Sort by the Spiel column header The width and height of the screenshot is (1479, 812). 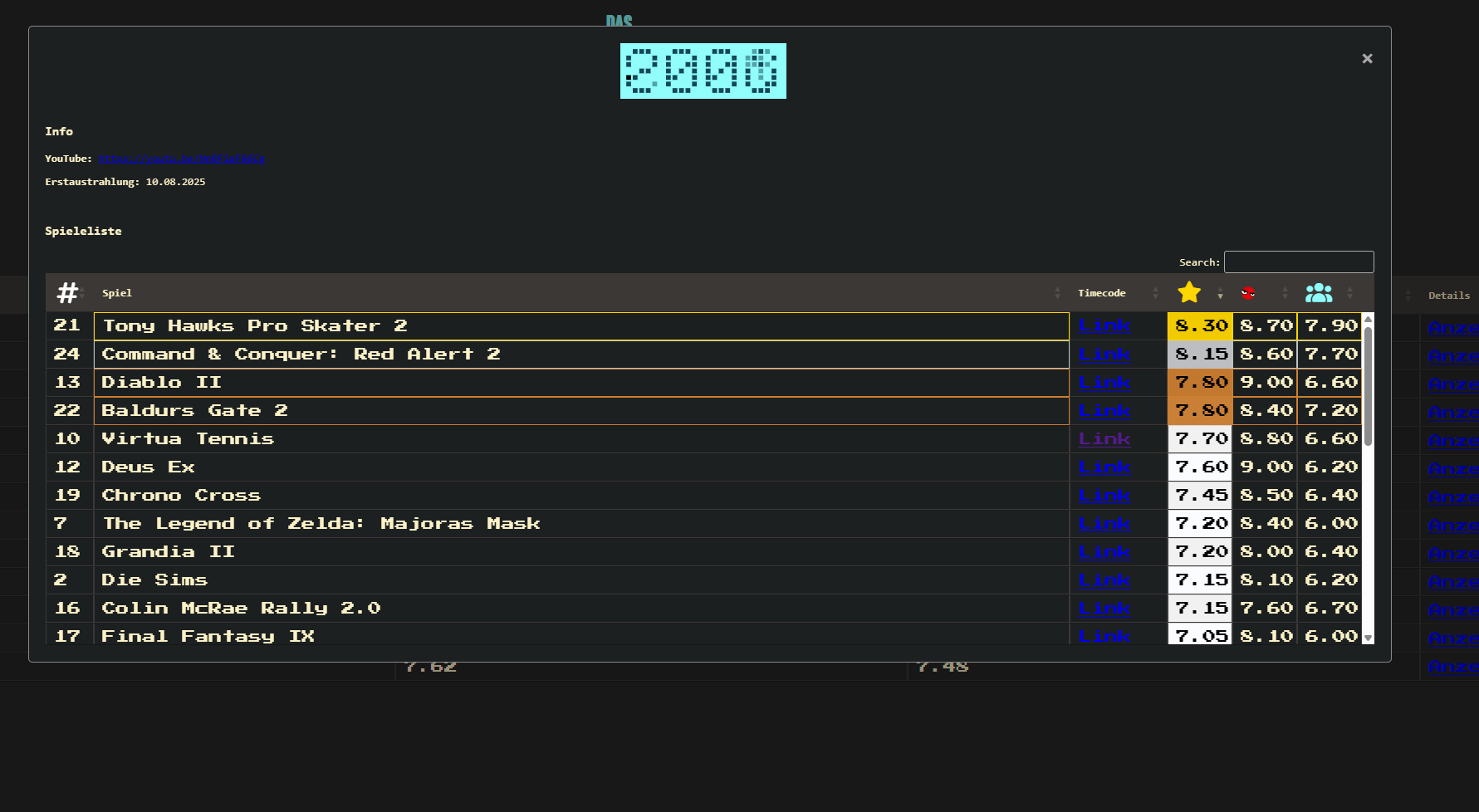[x=117, y=293]
